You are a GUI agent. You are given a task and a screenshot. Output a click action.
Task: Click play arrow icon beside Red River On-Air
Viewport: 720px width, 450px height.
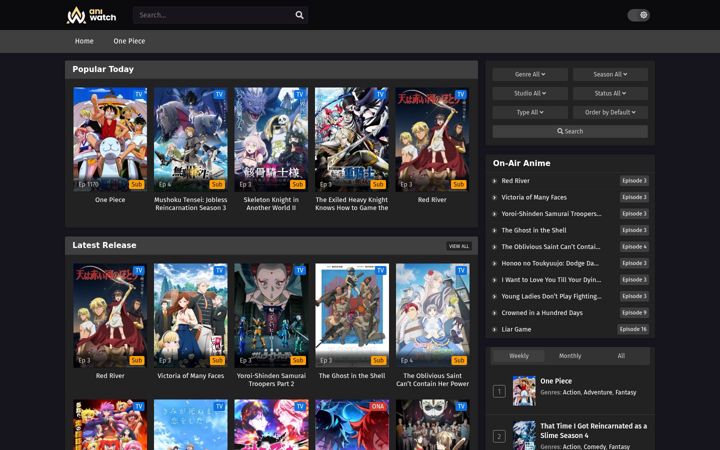(x=495, y=181)
